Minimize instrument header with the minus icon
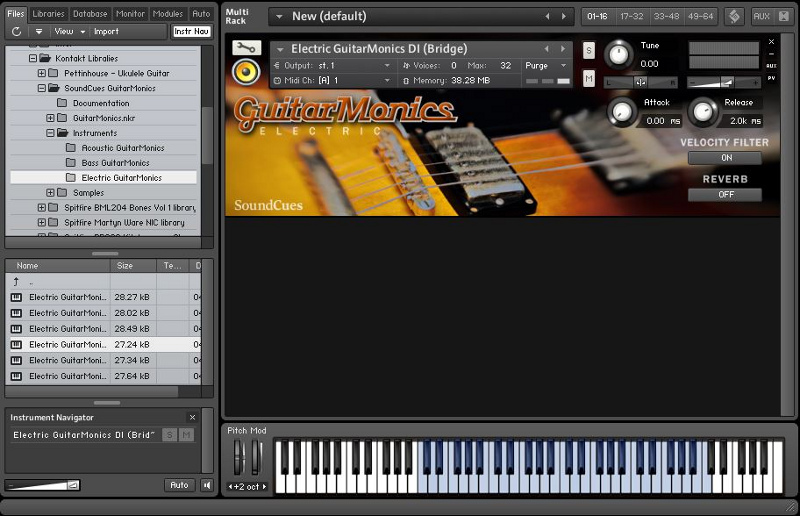Viewport: 800px width, 516px height. click(771, 54)
